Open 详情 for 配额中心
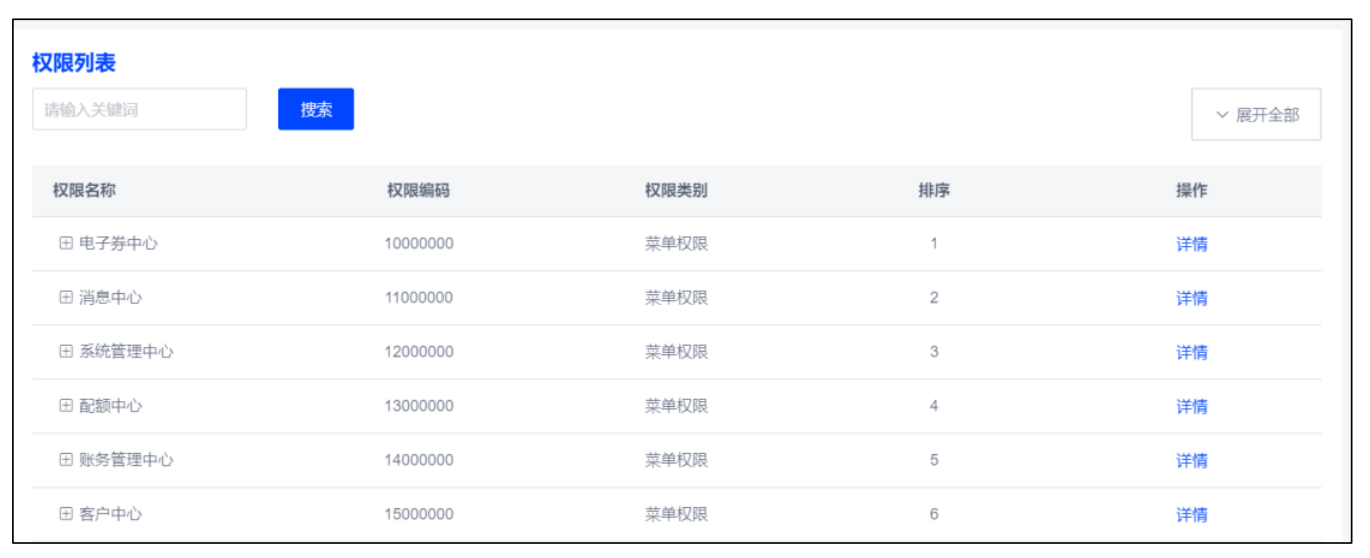The height and width of the screenshot is (558, 1370). tap(1191, 405)
